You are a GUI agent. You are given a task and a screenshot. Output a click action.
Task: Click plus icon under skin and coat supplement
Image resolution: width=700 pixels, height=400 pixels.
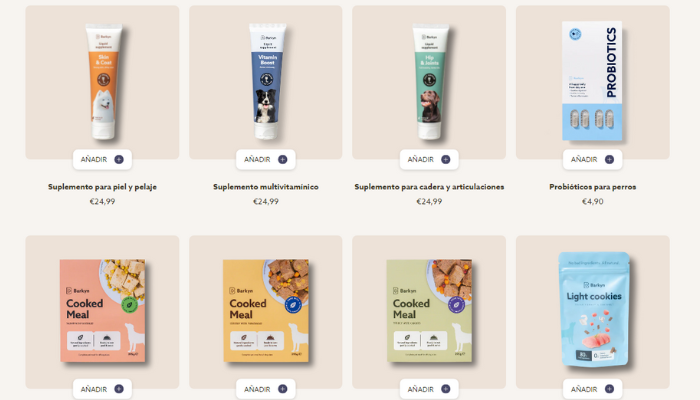tap(119, 159)
